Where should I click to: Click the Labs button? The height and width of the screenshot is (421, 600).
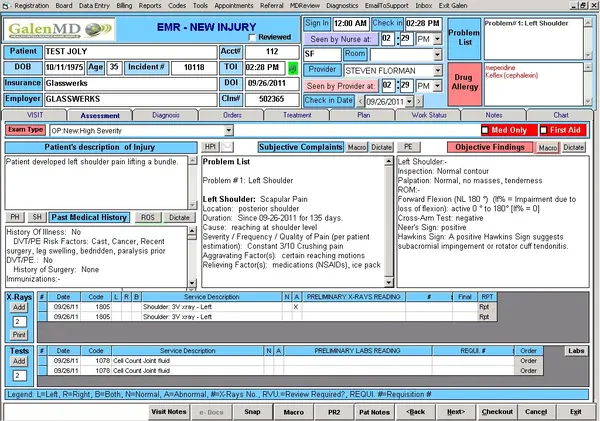[x=576, y=351]
